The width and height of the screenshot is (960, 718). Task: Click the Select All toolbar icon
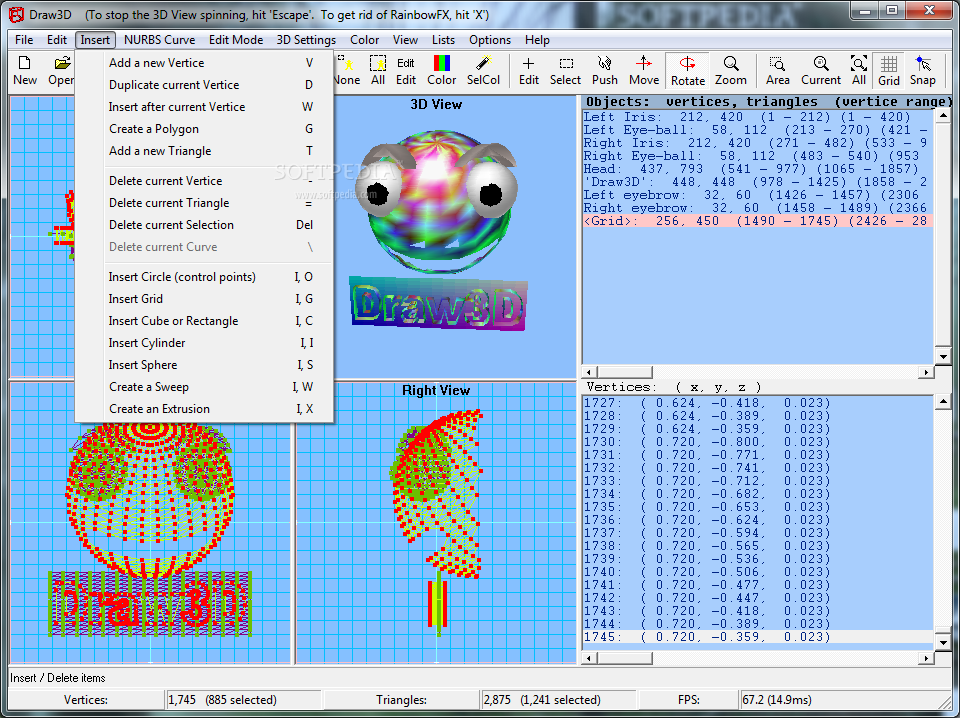click(x=378, y=70)
